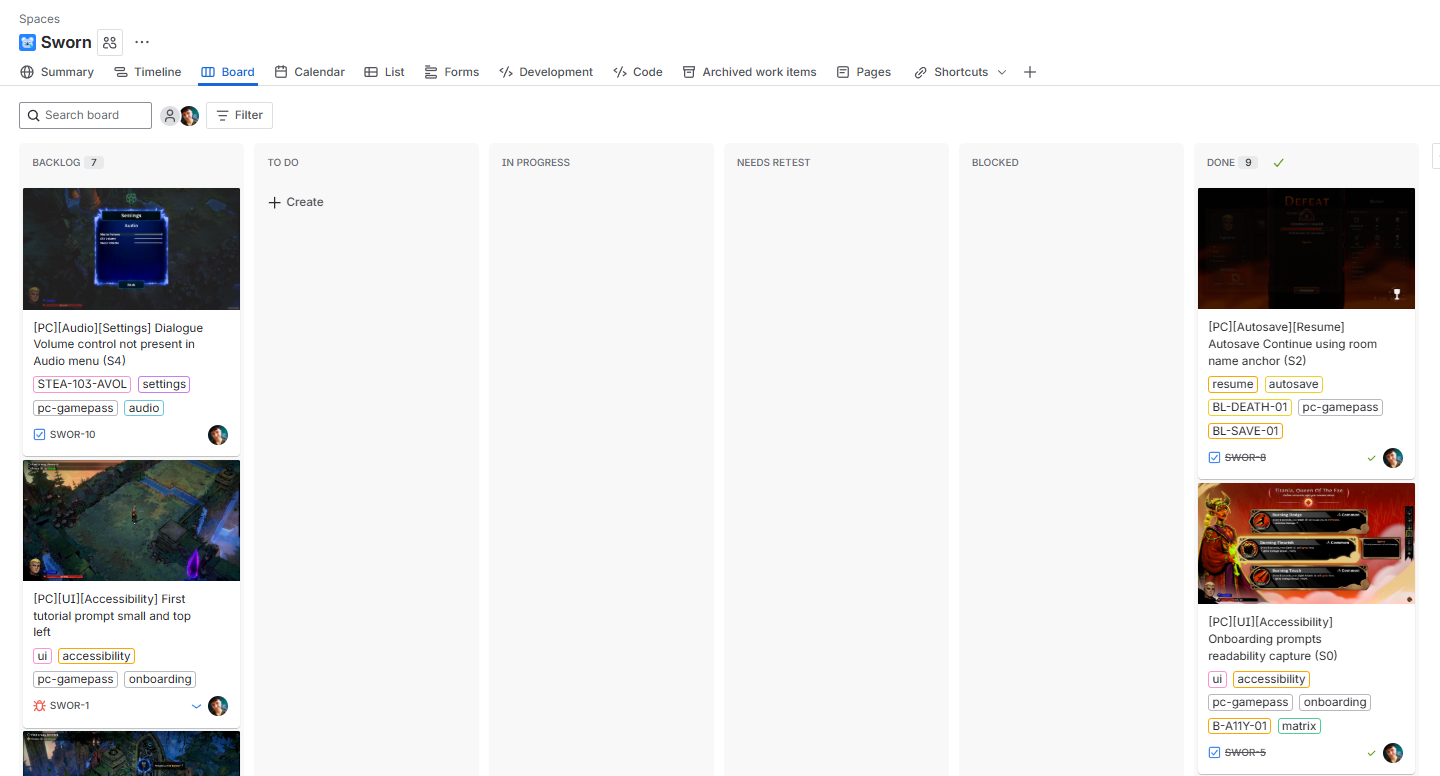Viewport: 1440px width, 776px height.
Task: Click the task checkbox icon on SWOR-8
Action: pos(1214,458)
